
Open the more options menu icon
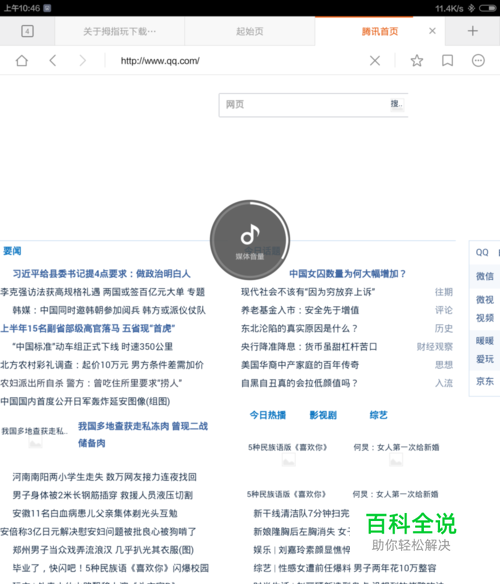coord(478,60)
